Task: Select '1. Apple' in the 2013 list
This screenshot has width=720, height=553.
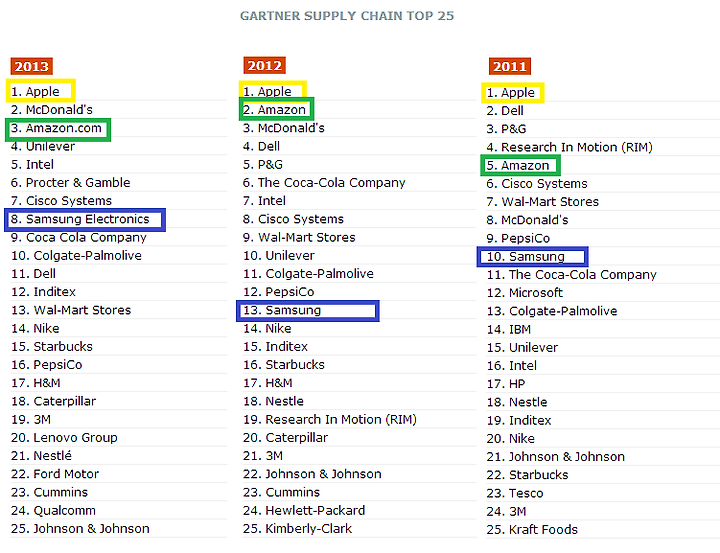Action: point(35,91)
